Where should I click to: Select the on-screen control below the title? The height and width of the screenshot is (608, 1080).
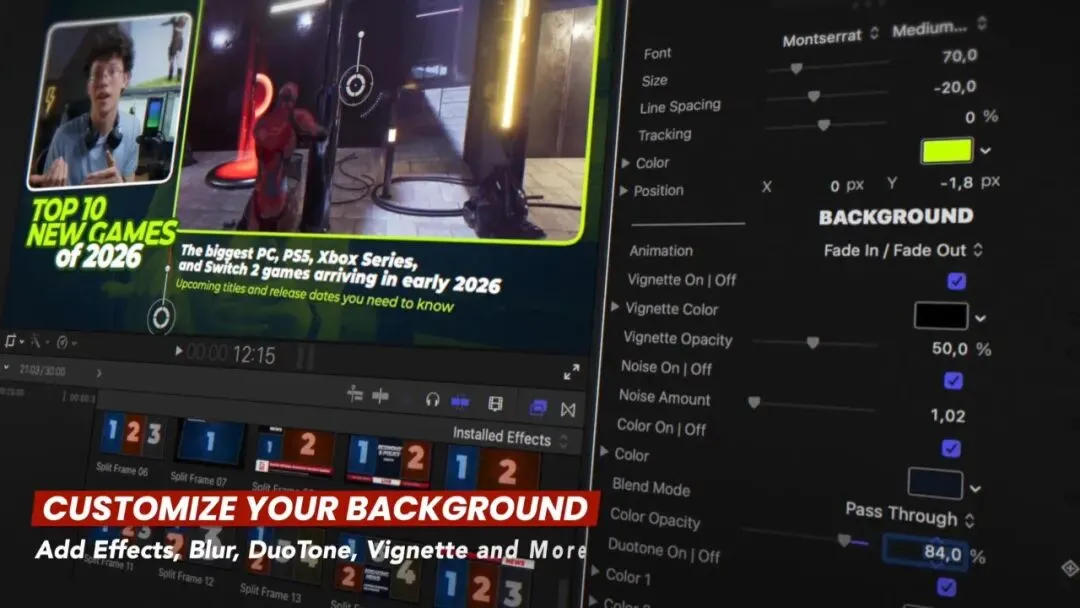[161, 317]
